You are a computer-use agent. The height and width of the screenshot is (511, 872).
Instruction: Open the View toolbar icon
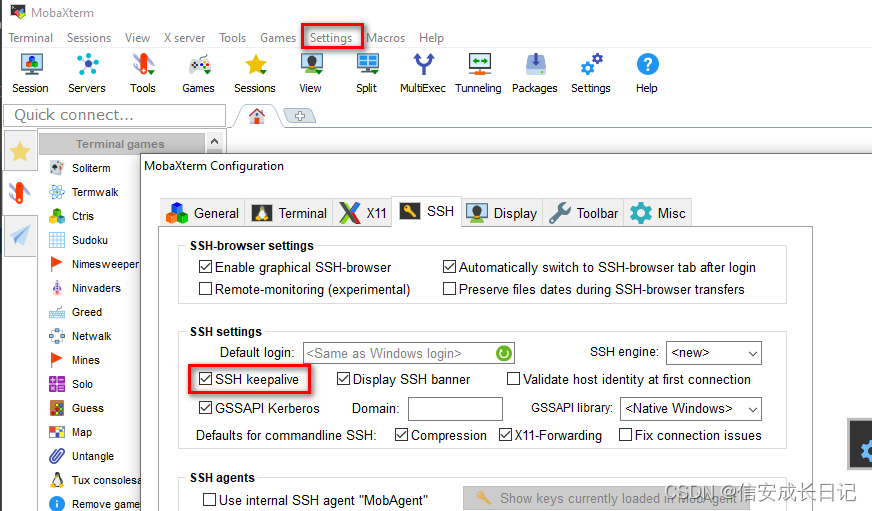click(x=311, y=73)
